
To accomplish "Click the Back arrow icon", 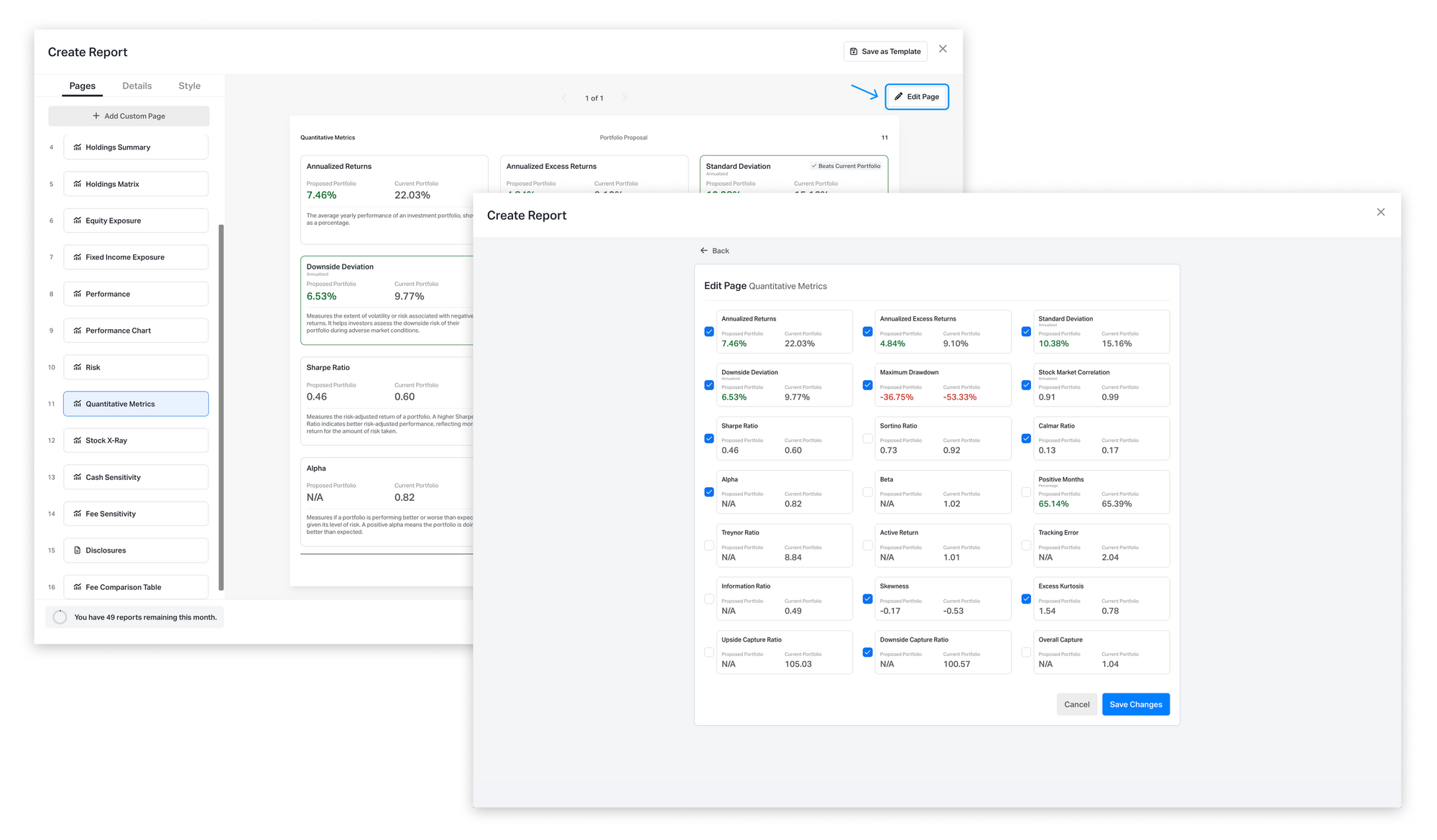I will click(704, 251).
